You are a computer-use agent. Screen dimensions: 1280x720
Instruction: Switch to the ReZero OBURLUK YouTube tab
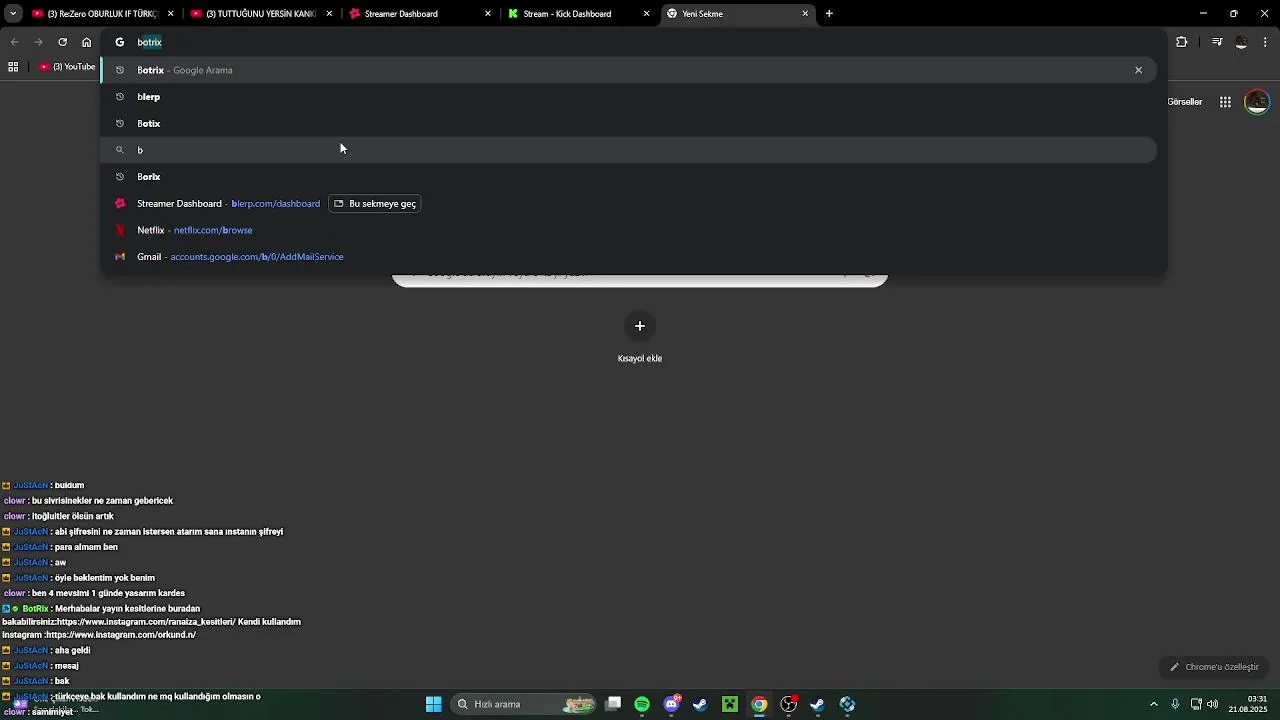(x=102, y=14)
